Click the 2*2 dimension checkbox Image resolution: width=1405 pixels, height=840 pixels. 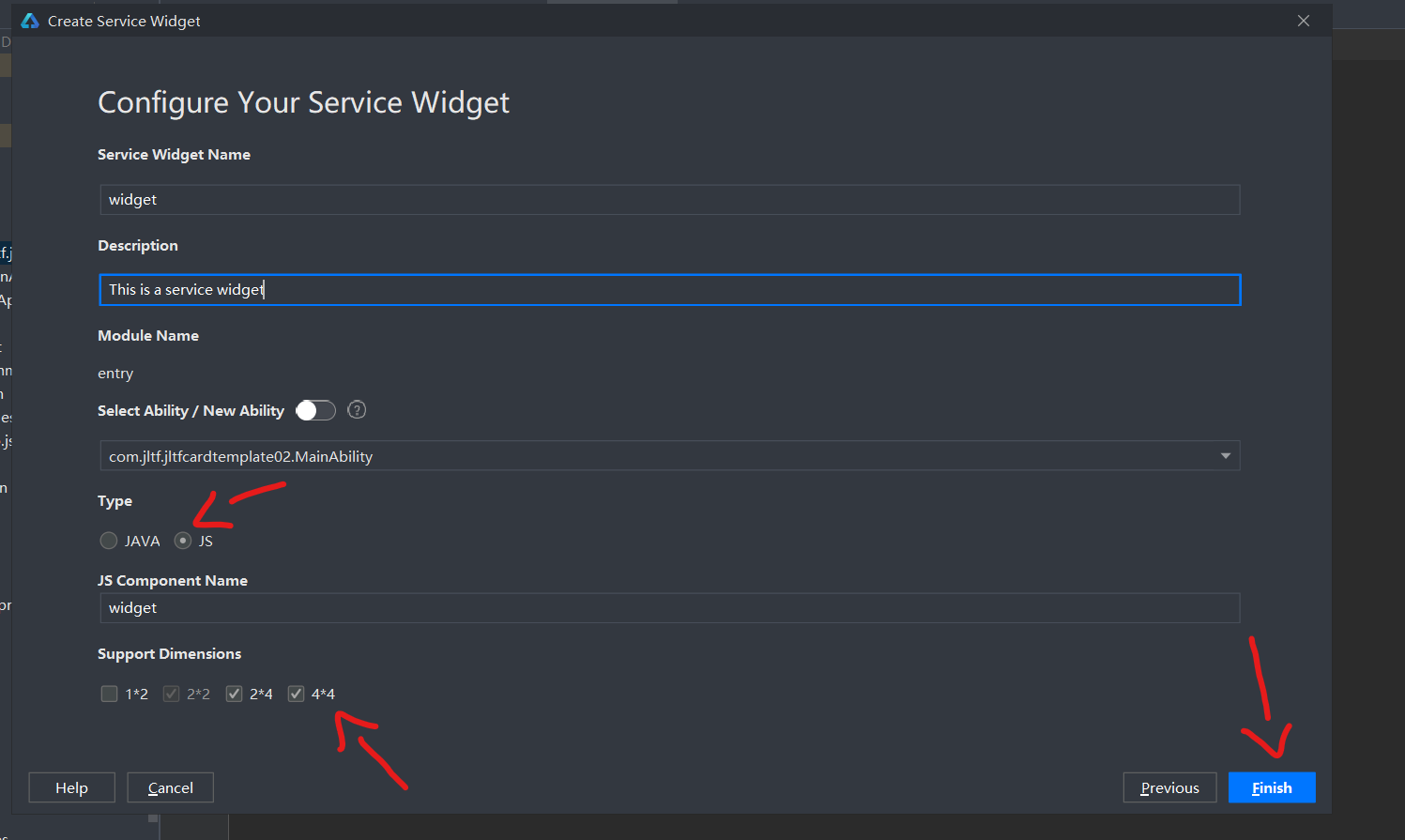click(171, 694)
